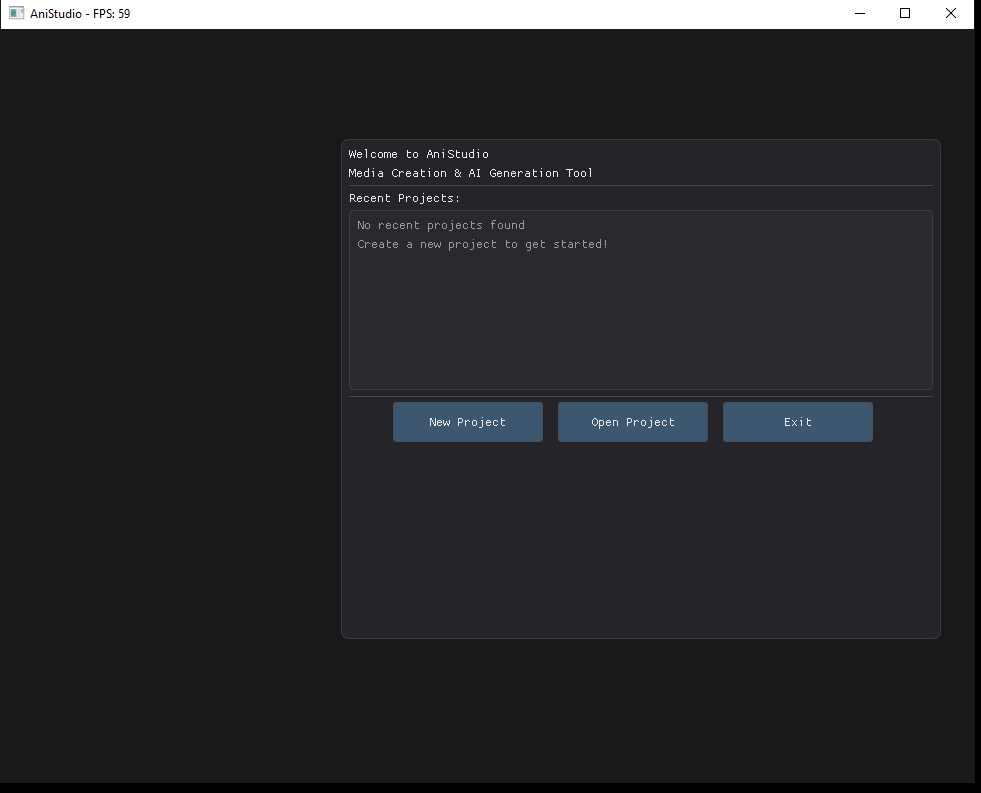Click 'Welcome to AniStudio' heading
Image resolution: width=981 pixels, height=793 pixels.
pos(419,154)
